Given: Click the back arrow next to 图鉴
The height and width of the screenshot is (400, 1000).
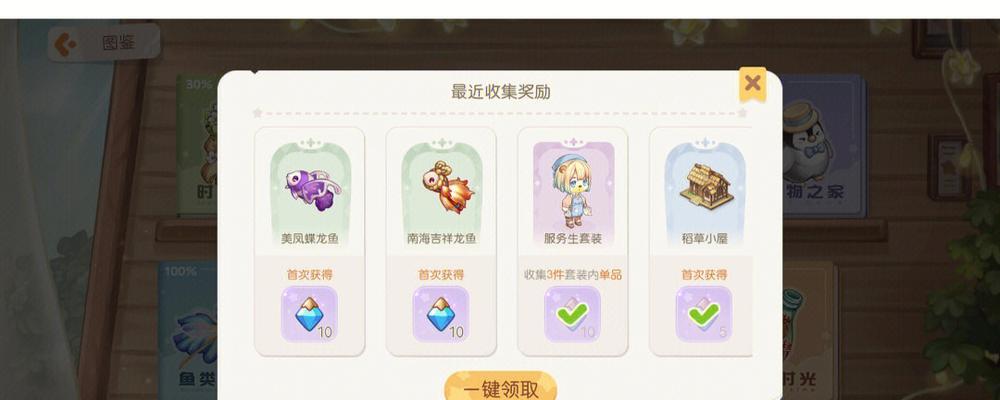Looking at the screenshot, I should click(x=66, y=43).
